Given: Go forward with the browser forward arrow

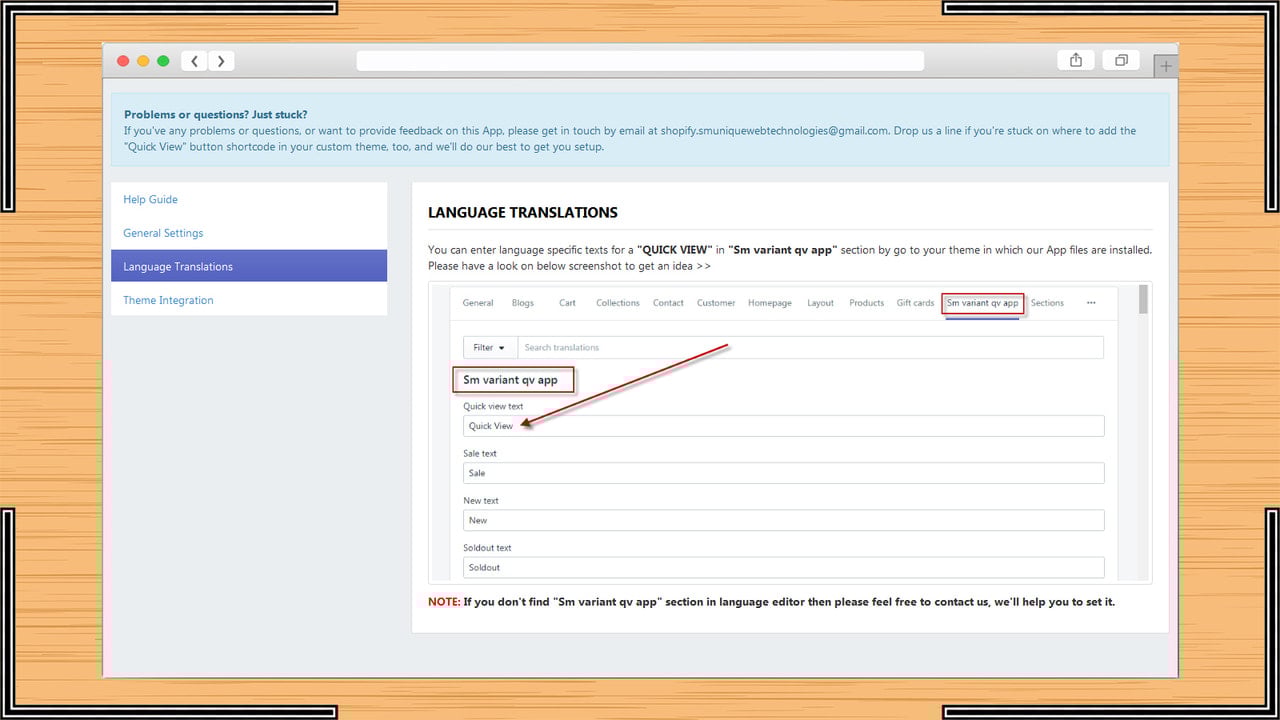Looking at the screenshot, I should (x=221, y=61).
